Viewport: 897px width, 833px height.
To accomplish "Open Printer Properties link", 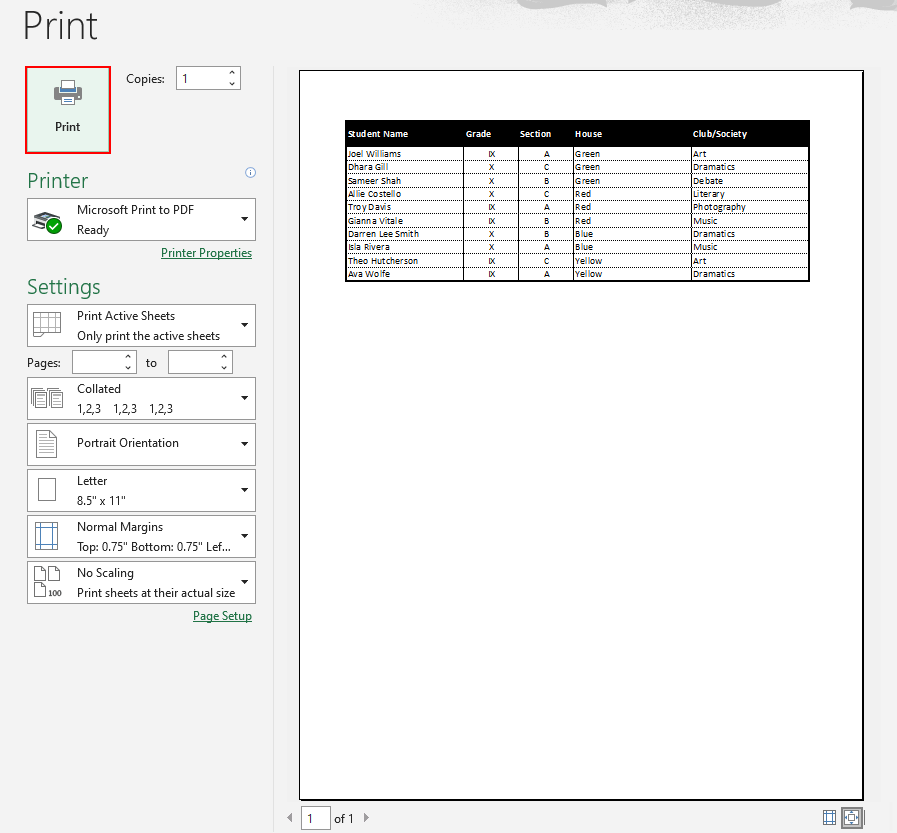I will (x=206, y=253).
